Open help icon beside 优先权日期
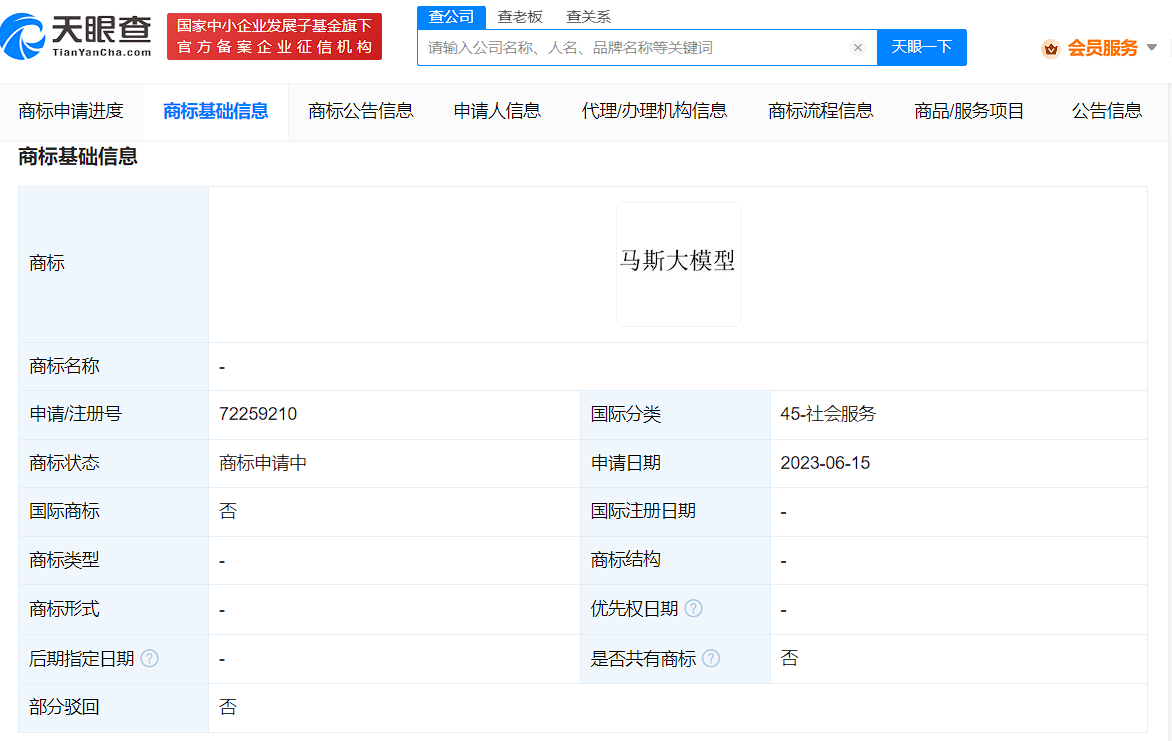 pos(694,609)
